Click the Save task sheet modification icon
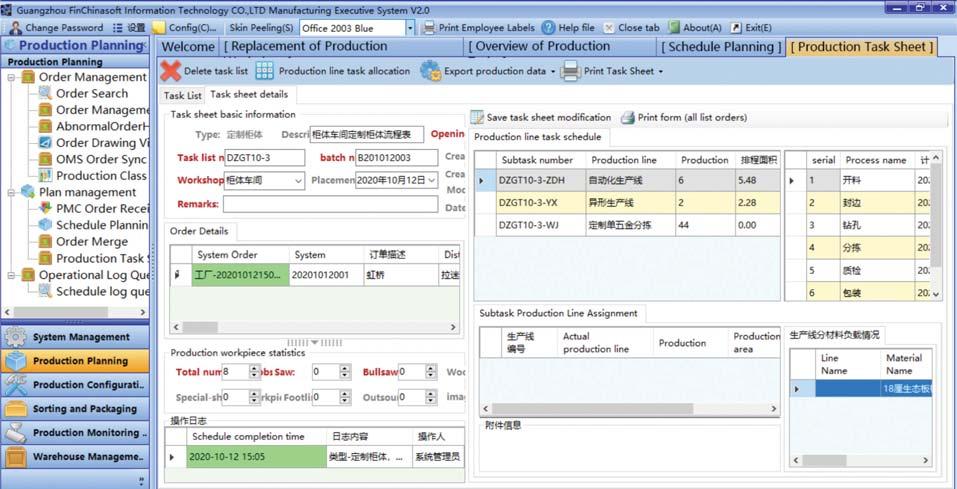This screenshot has width=957, height=489. click(478, 117)
